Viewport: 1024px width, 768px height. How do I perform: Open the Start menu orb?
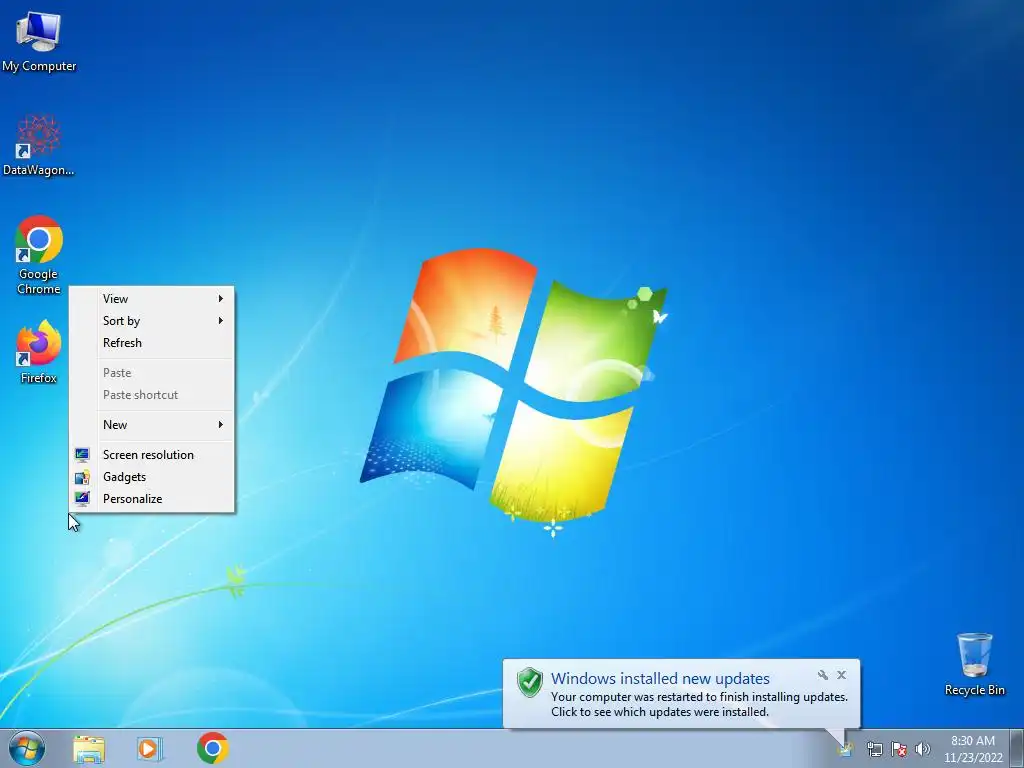click(27, 748)
